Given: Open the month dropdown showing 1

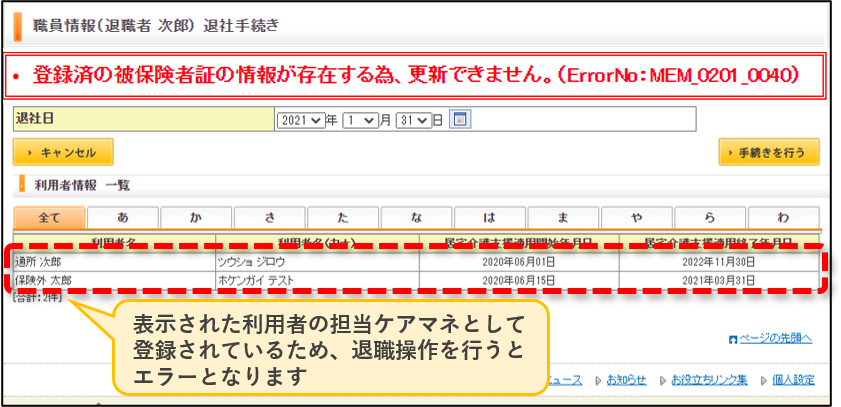Looking at the screenshot, I should coord(360,120).
